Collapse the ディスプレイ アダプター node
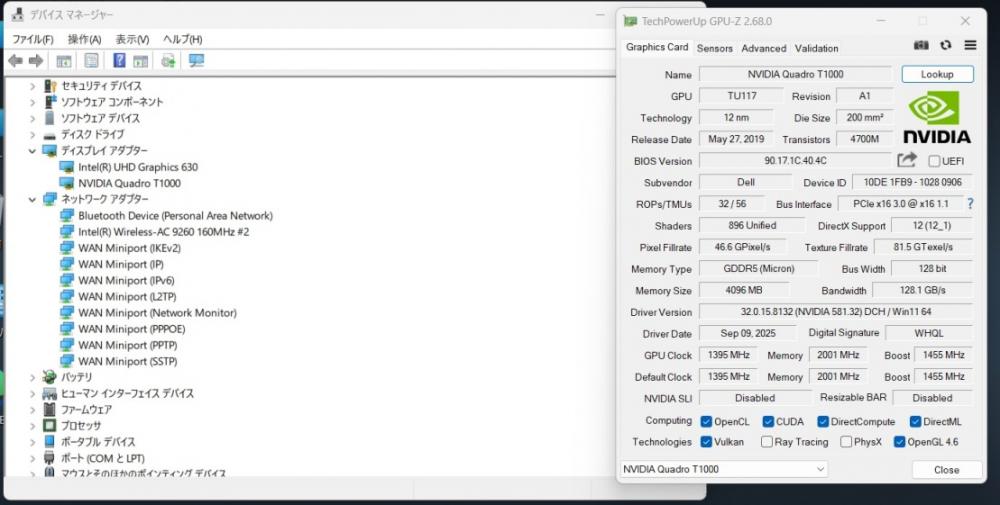Screen dimensions: 1000x505 pos(33,151)
